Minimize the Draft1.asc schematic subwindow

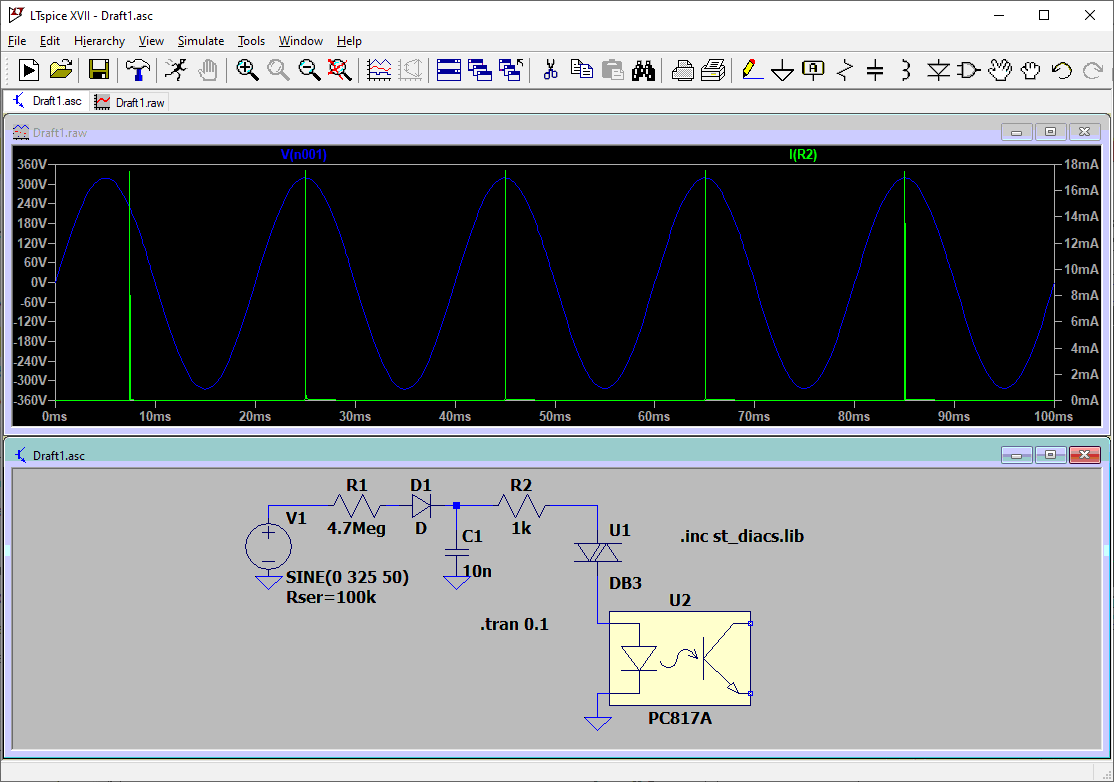coord(1016,455)
